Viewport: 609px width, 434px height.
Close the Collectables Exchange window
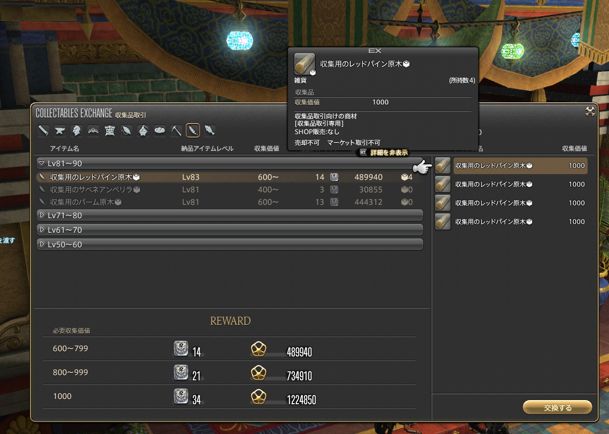[x=590, y=112]
